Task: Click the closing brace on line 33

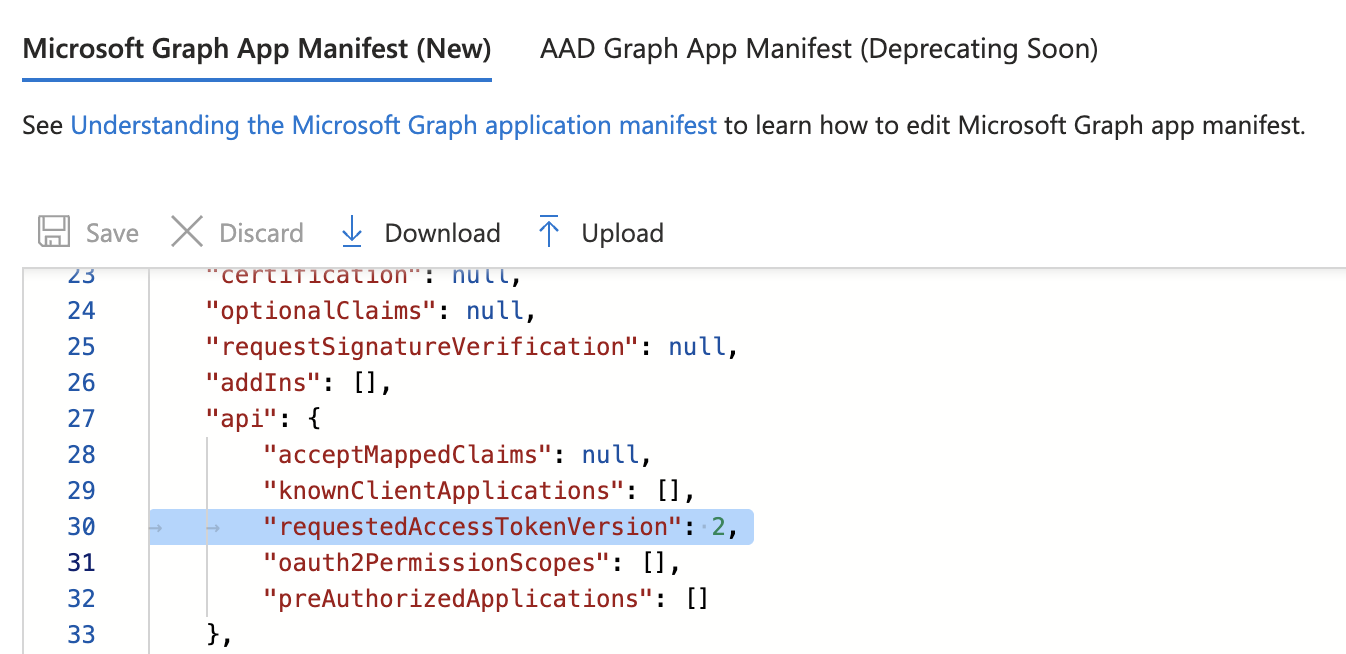Action: pyautogui.click(x=212, y=634)
